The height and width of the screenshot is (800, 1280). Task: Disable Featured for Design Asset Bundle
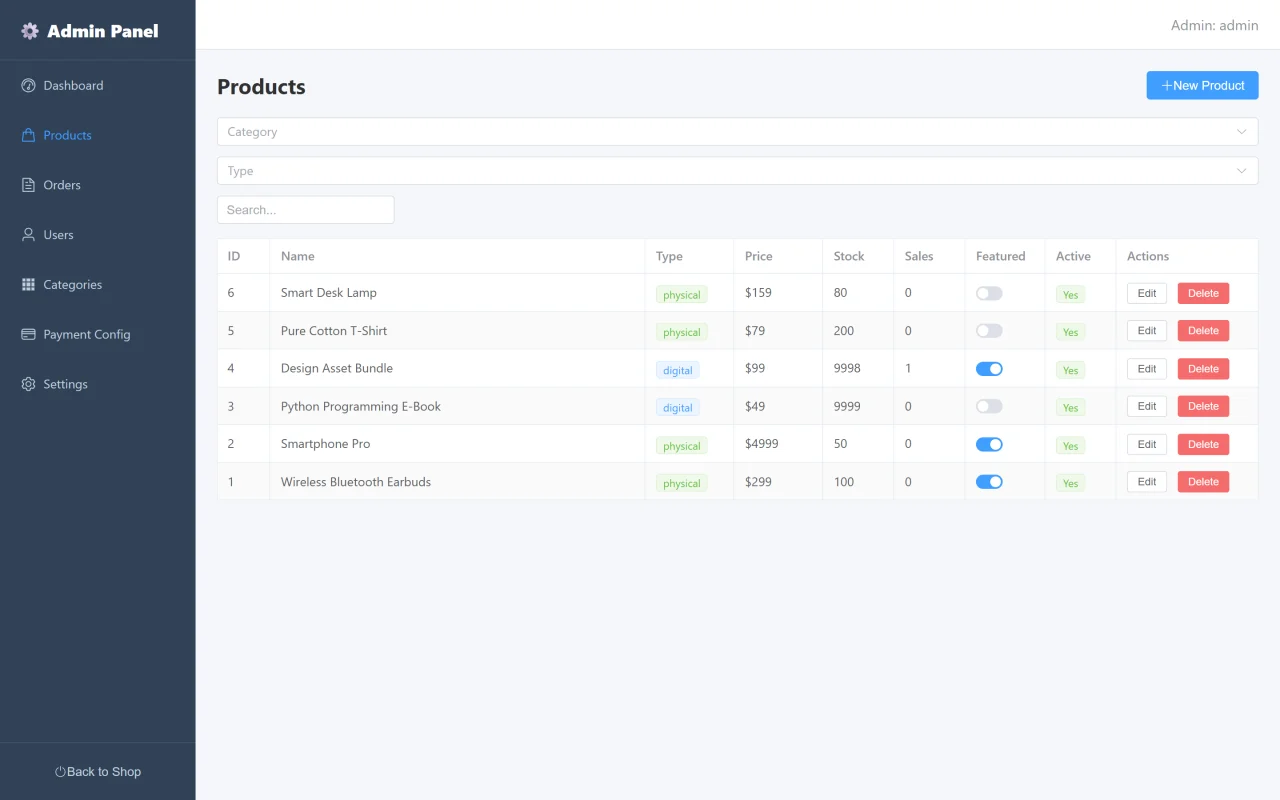coord(989,369)
